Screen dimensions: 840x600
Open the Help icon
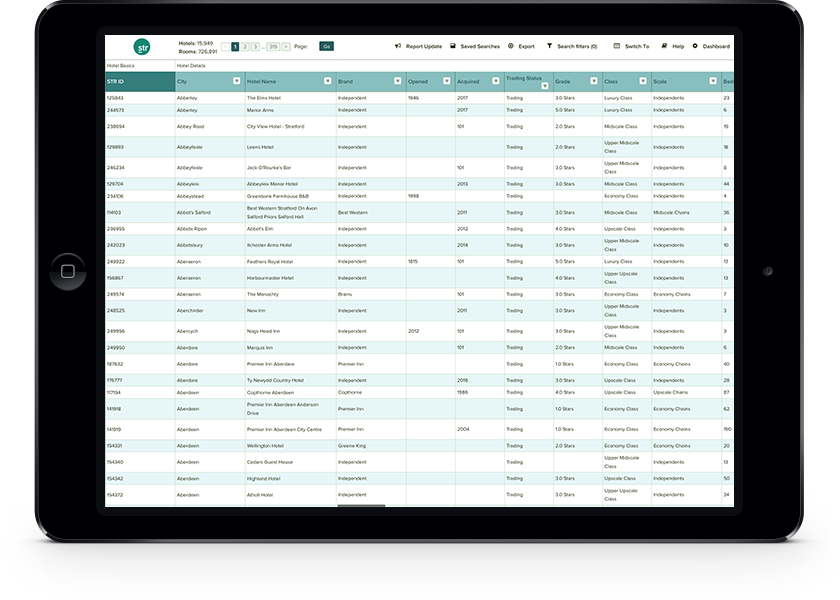[664, 46]
